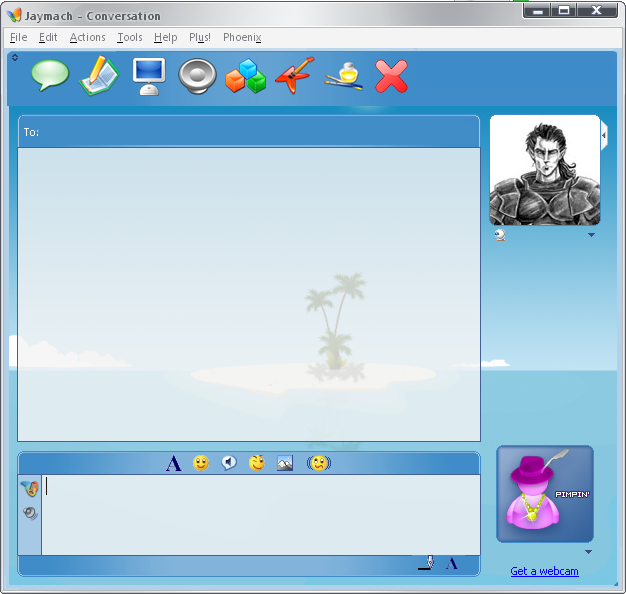Click inside the message typing box
Viewport: 626px width, 594px height.
point(260,515)
